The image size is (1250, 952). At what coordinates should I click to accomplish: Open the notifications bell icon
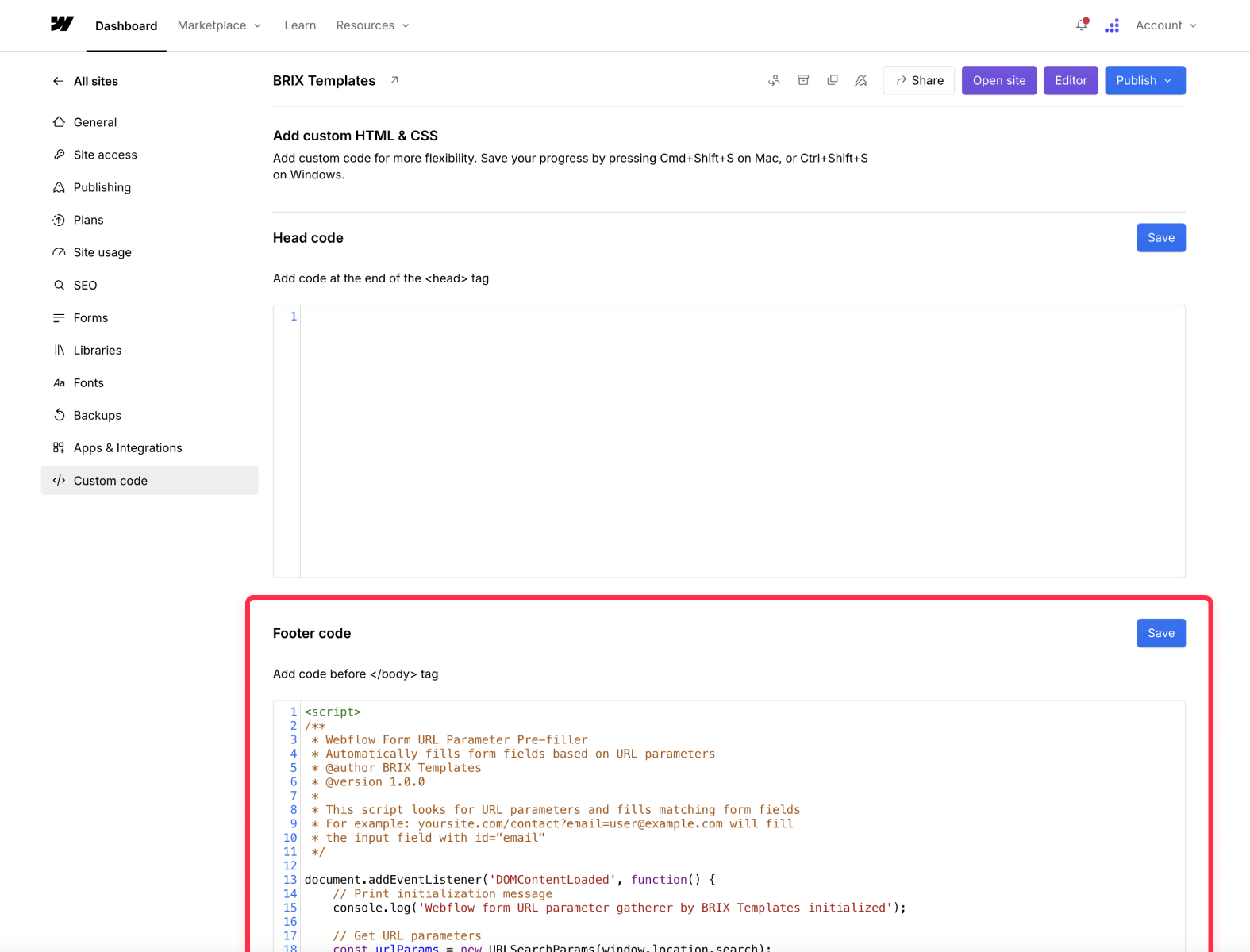1082,25
